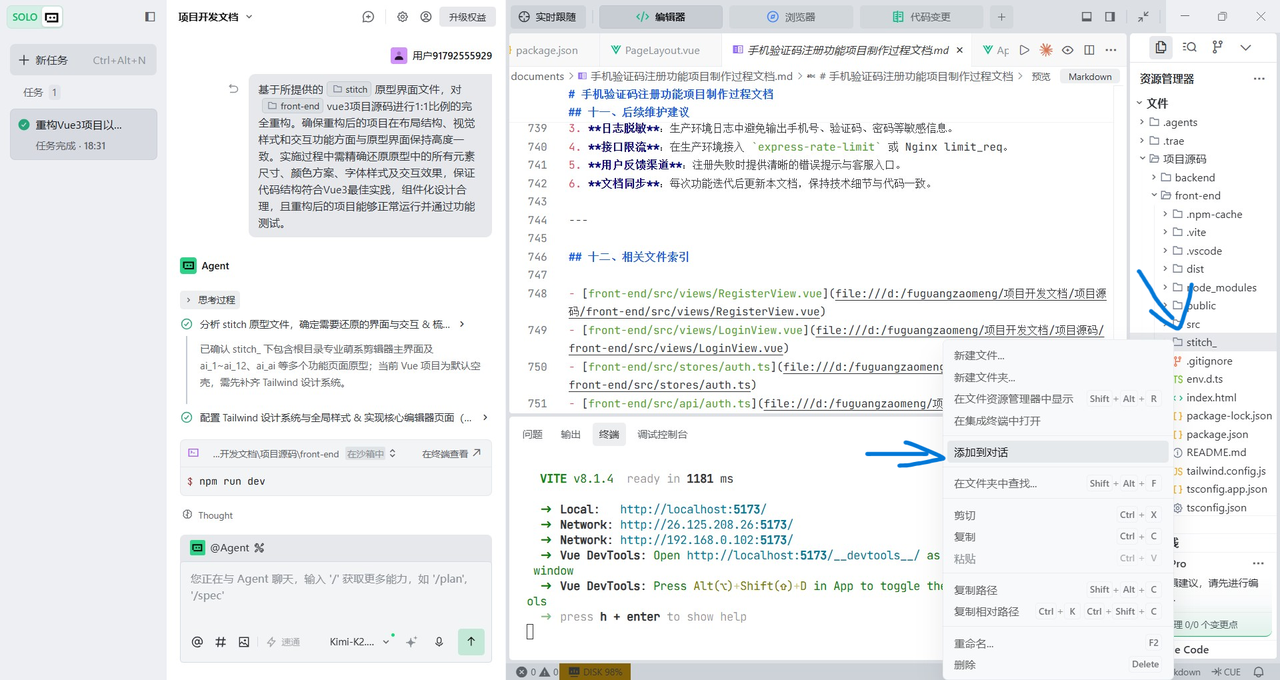Viewport: 1280px width, 680px height.
Task: Select 复制路径 context menu item
Action: 1055,590
